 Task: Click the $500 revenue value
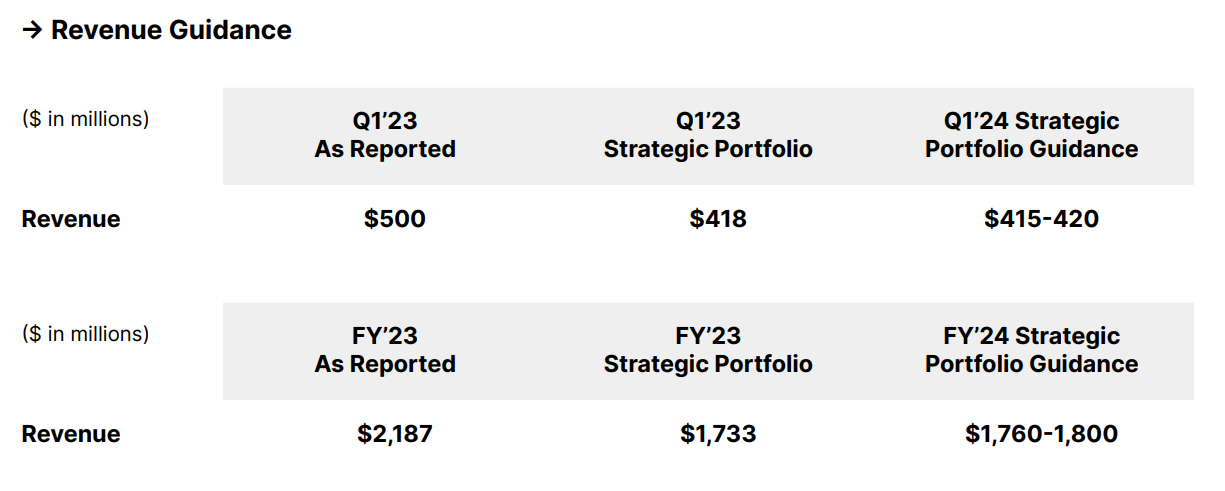395,219
